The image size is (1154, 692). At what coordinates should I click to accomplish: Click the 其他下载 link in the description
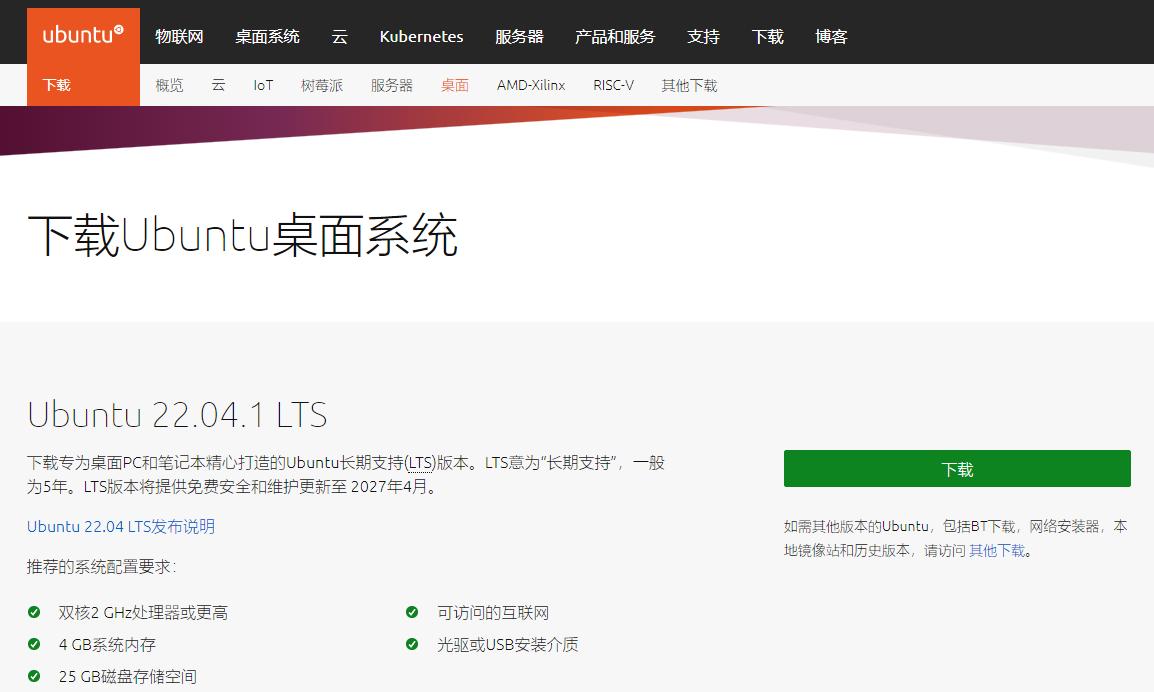click(997, 549)
